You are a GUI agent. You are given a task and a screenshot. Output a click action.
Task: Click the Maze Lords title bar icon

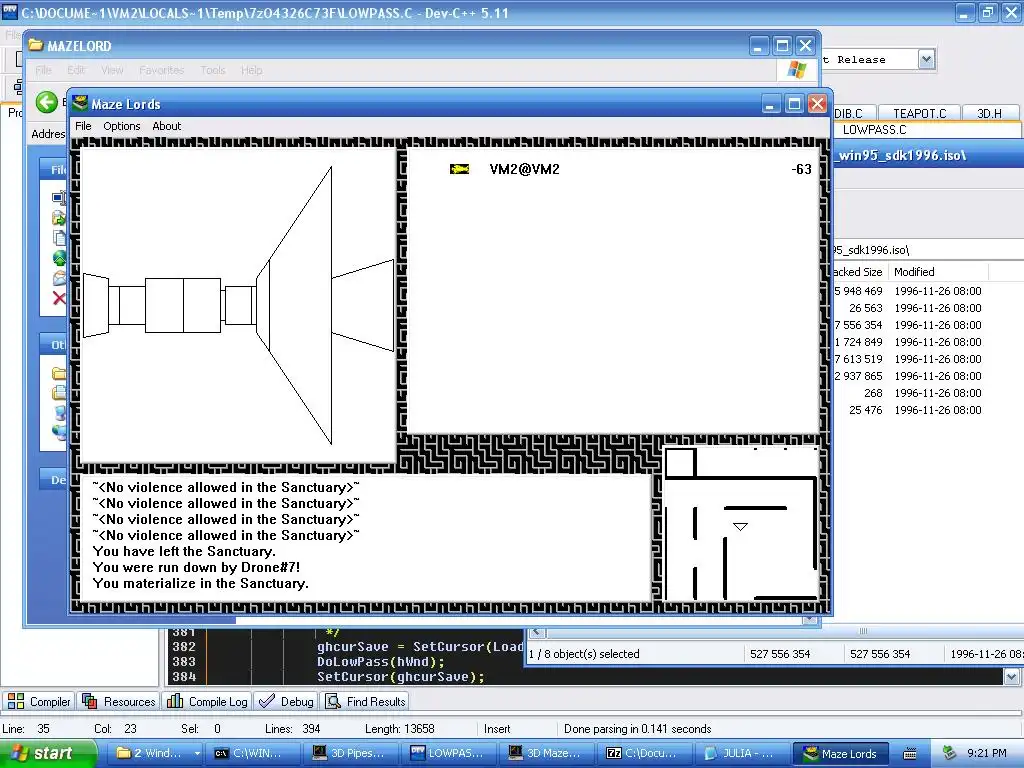click(80, 103)
